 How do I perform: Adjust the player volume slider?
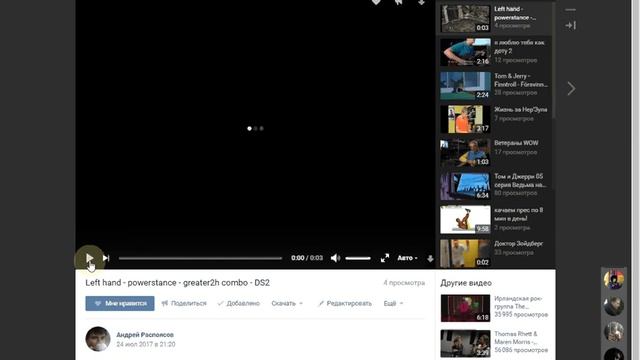pyautogui.click(x=358, y=258)
